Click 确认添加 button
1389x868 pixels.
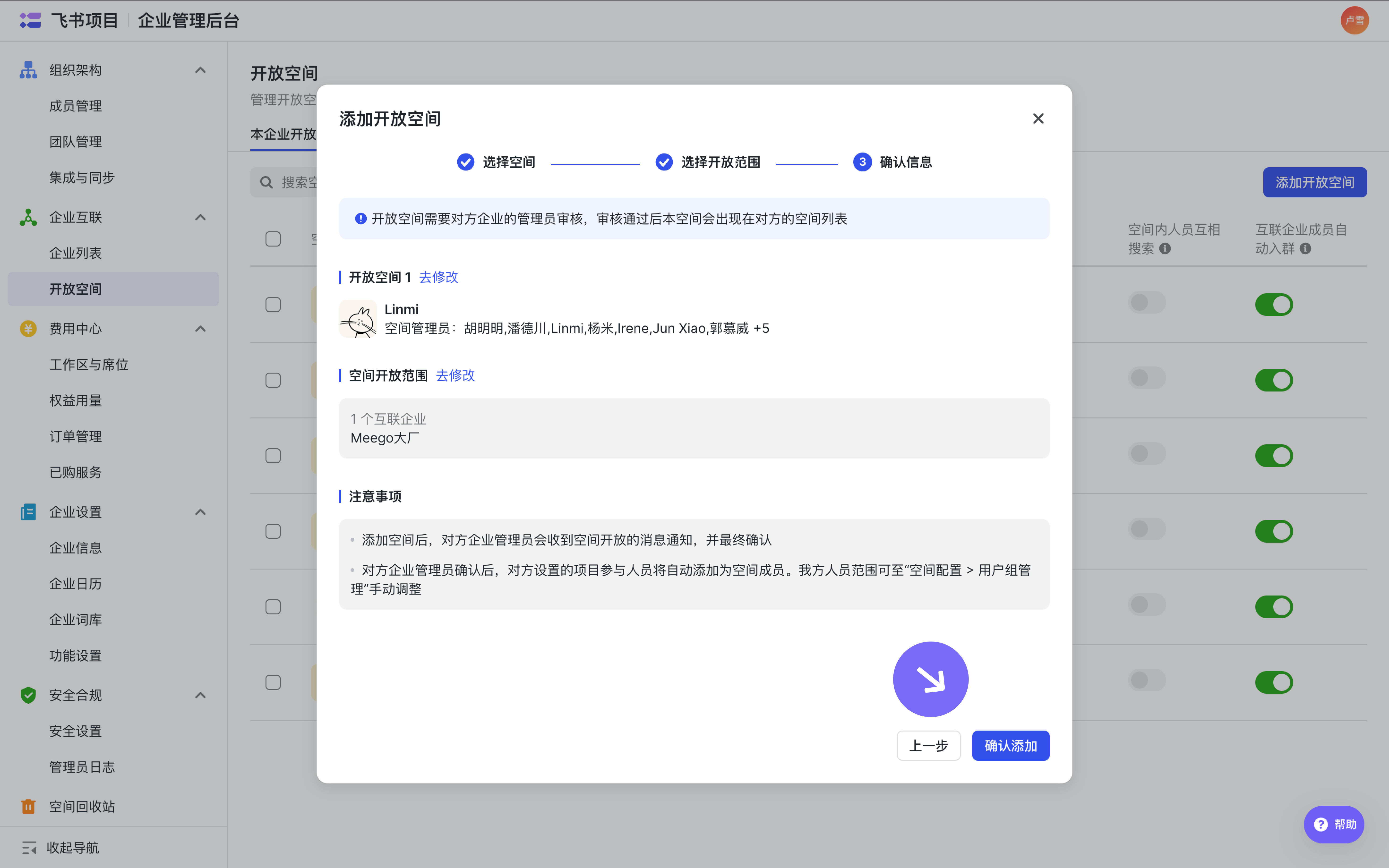point(1010,746)
